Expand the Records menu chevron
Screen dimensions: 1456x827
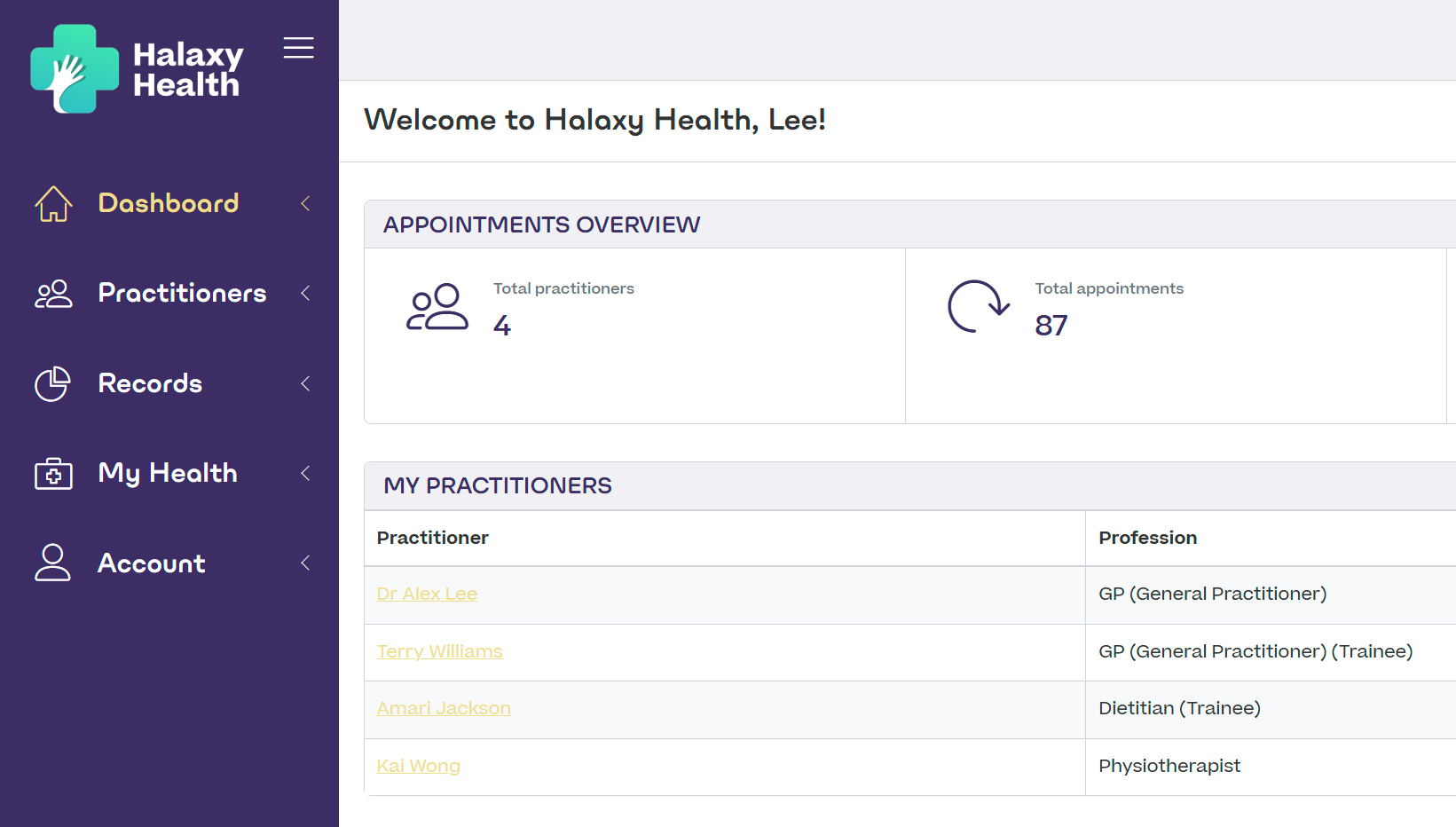305,383
